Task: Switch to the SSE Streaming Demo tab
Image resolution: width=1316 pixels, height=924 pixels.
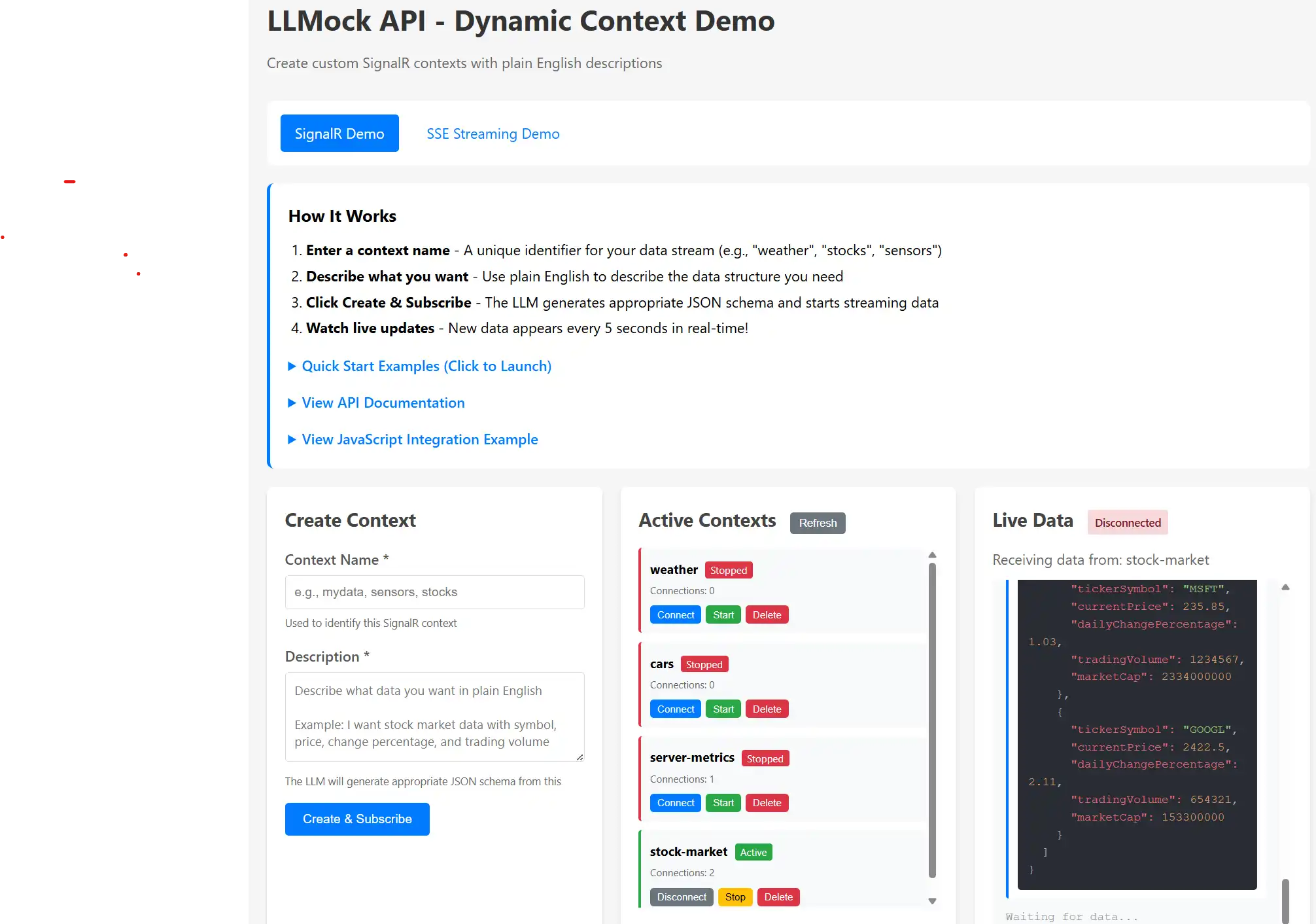Action: (x=493, y=133)
